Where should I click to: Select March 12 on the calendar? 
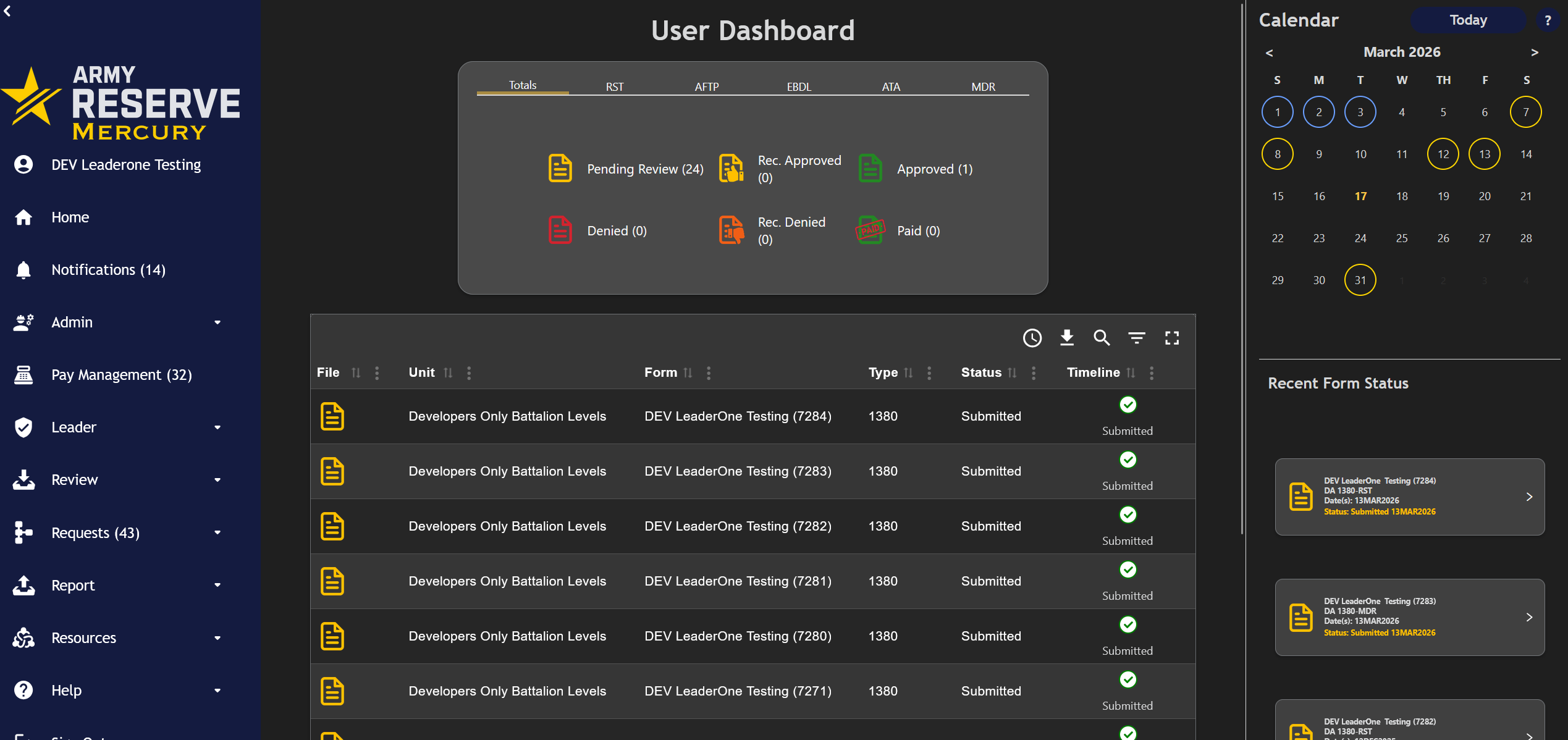pos(1443,154)
